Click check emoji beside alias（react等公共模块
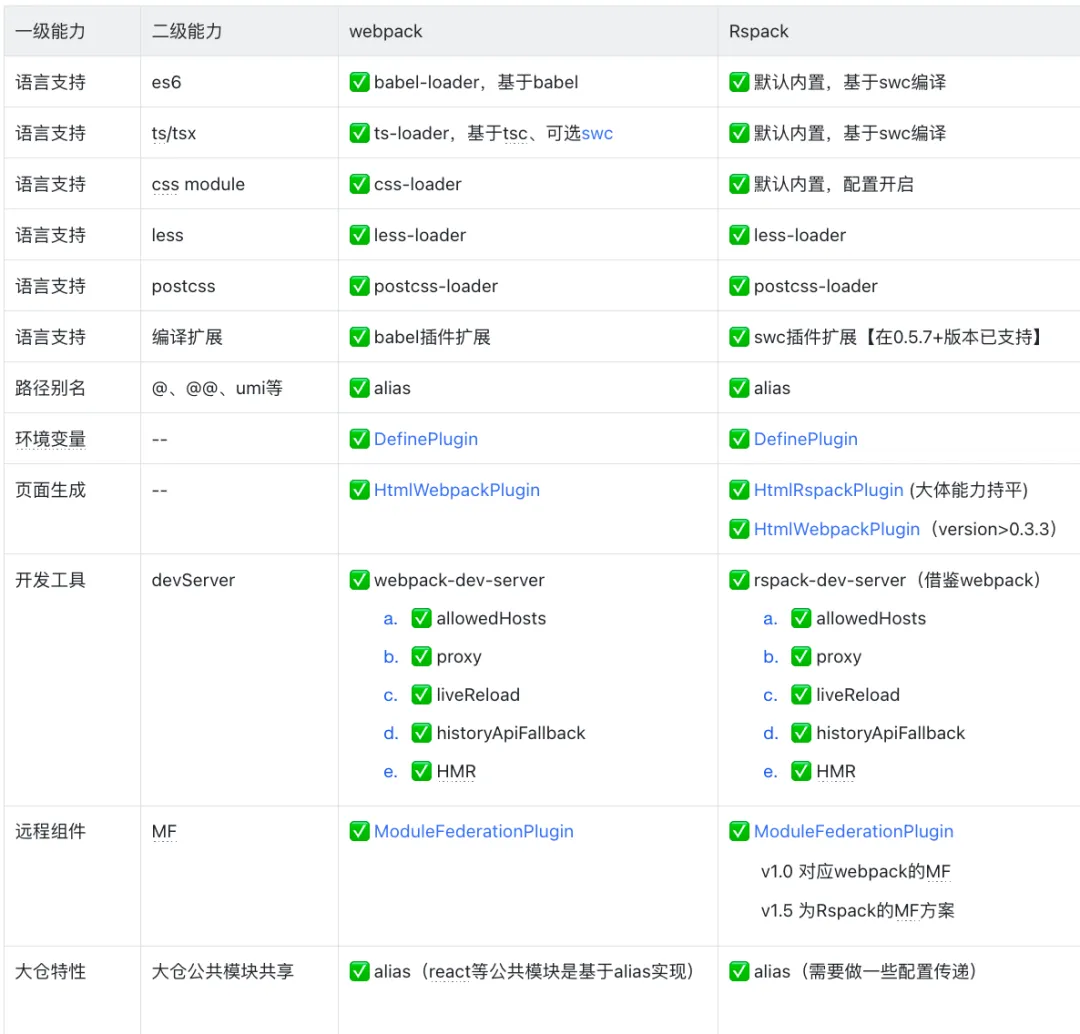 (x=360, y=971)
